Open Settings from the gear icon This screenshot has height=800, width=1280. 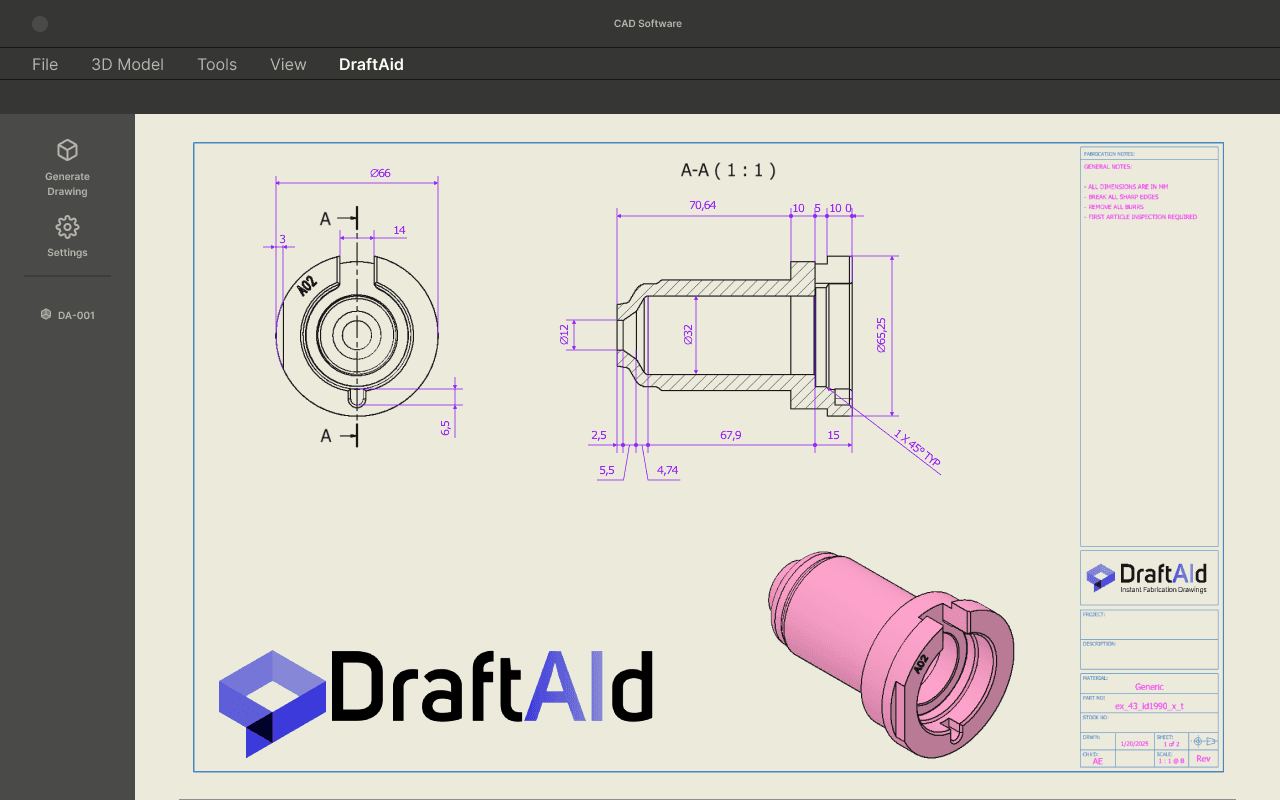pos(67,226)
